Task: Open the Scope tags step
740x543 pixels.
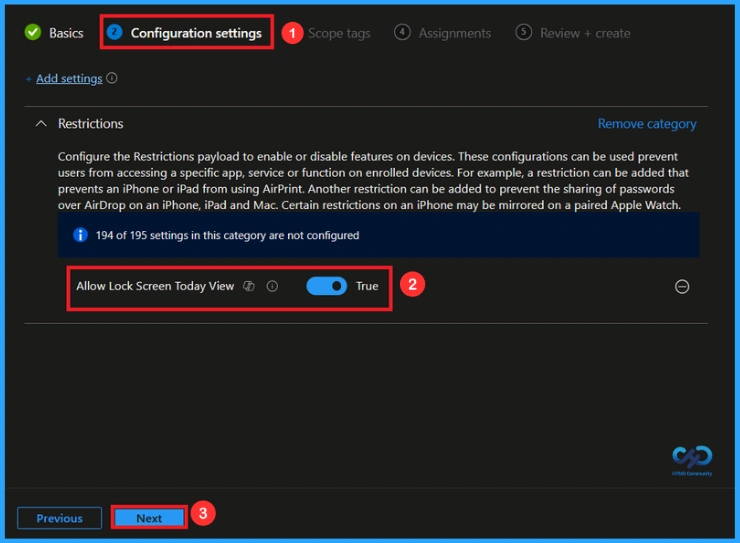Action: click(338, 33)
